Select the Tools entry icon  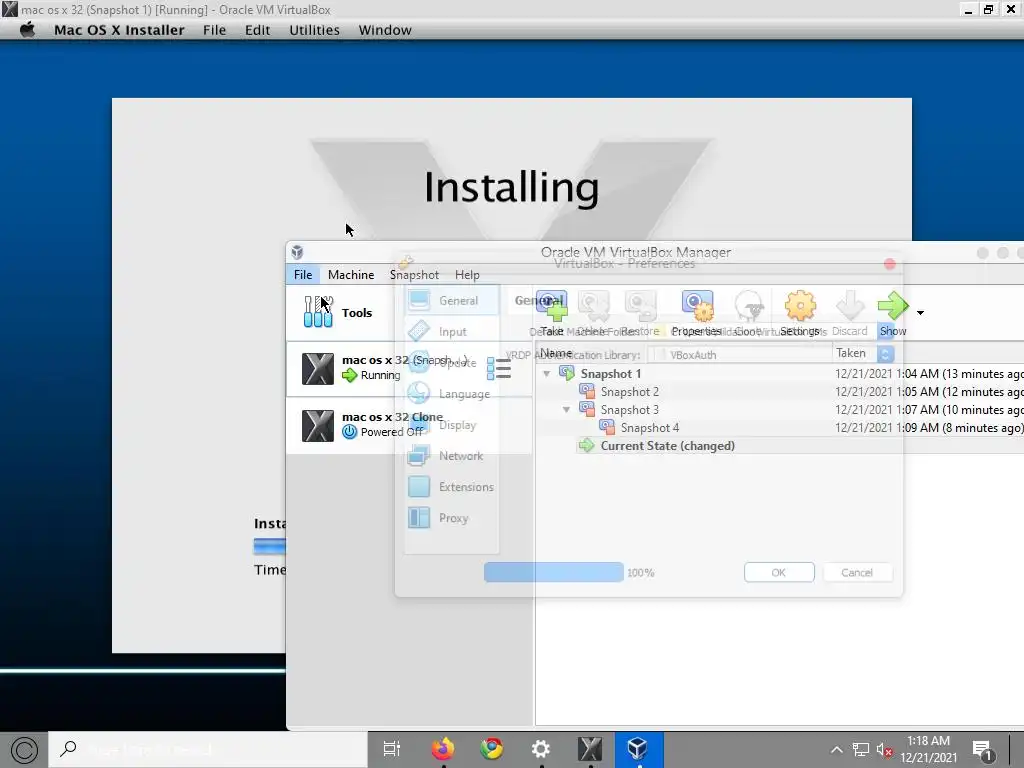pos(318,312)
